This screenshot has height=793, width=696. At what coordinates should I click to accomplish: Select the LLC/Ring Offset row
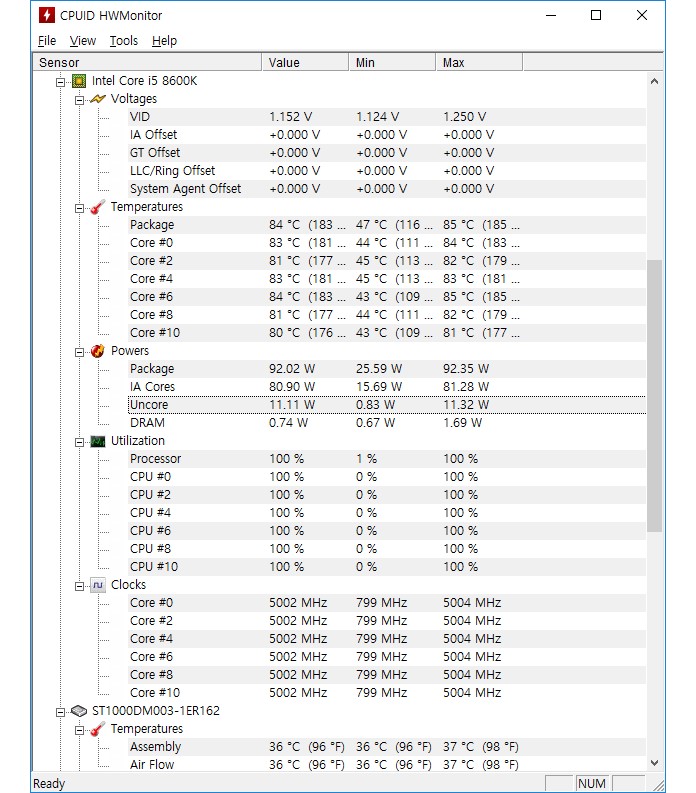[387, 171]
